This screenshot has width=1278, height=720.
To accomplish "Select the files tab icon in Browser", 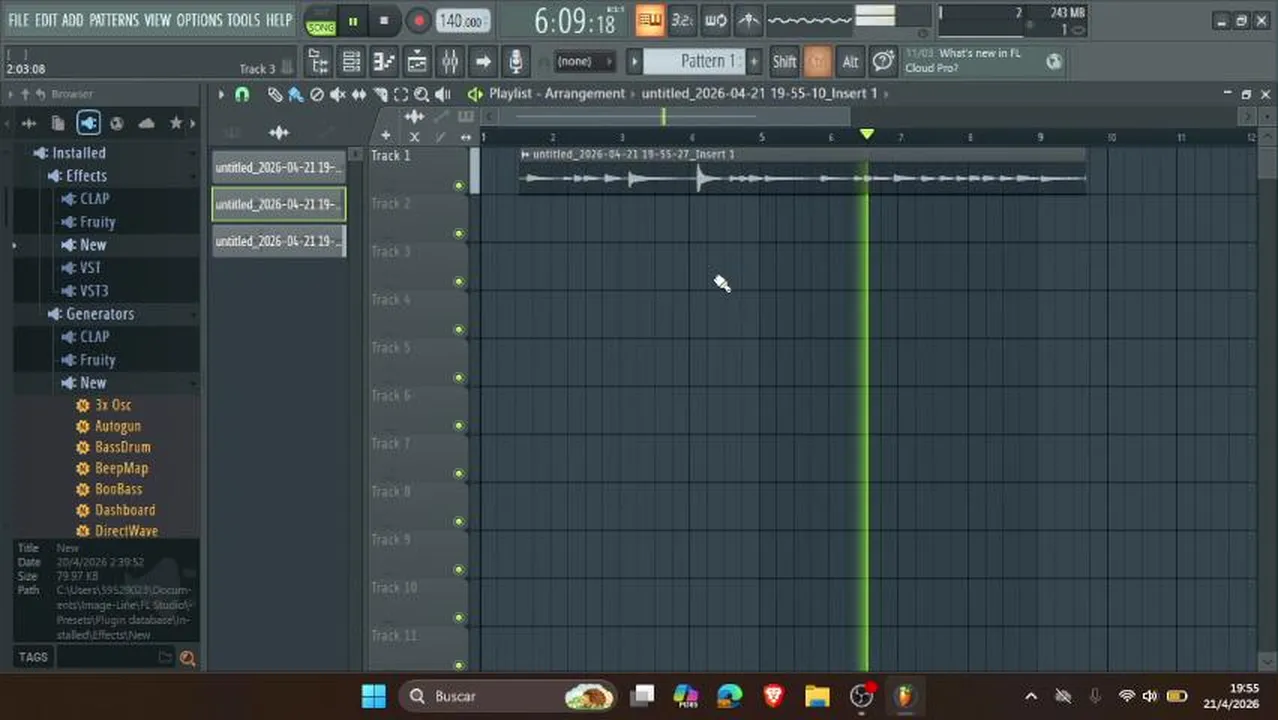I will tap(58, 123).
